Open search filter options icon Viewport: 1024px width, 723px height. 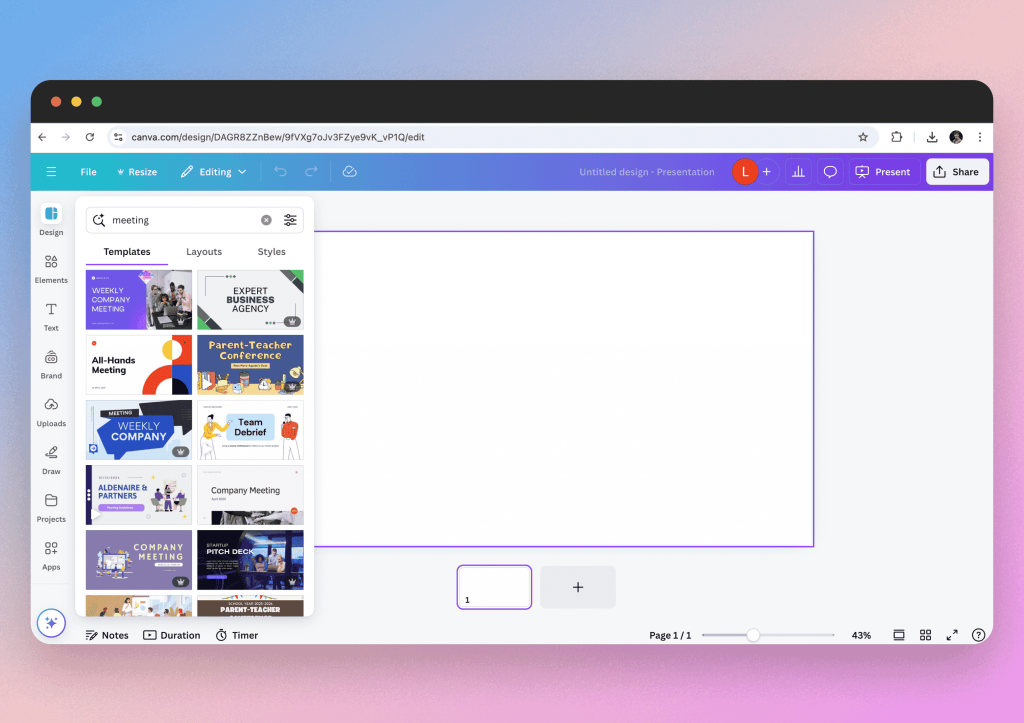point(290,220)
